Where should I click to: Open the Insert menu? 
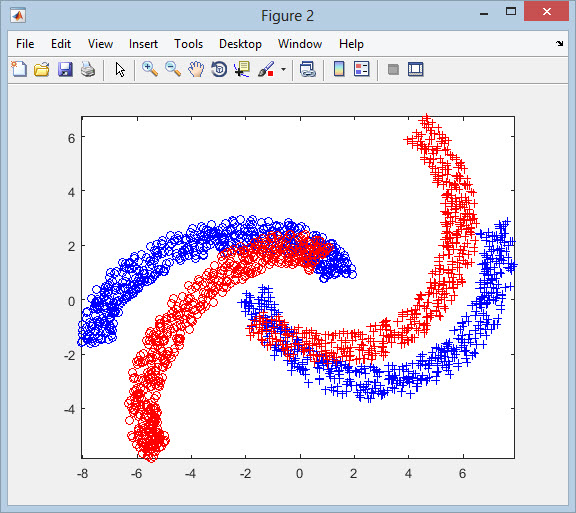pos(143,44)
